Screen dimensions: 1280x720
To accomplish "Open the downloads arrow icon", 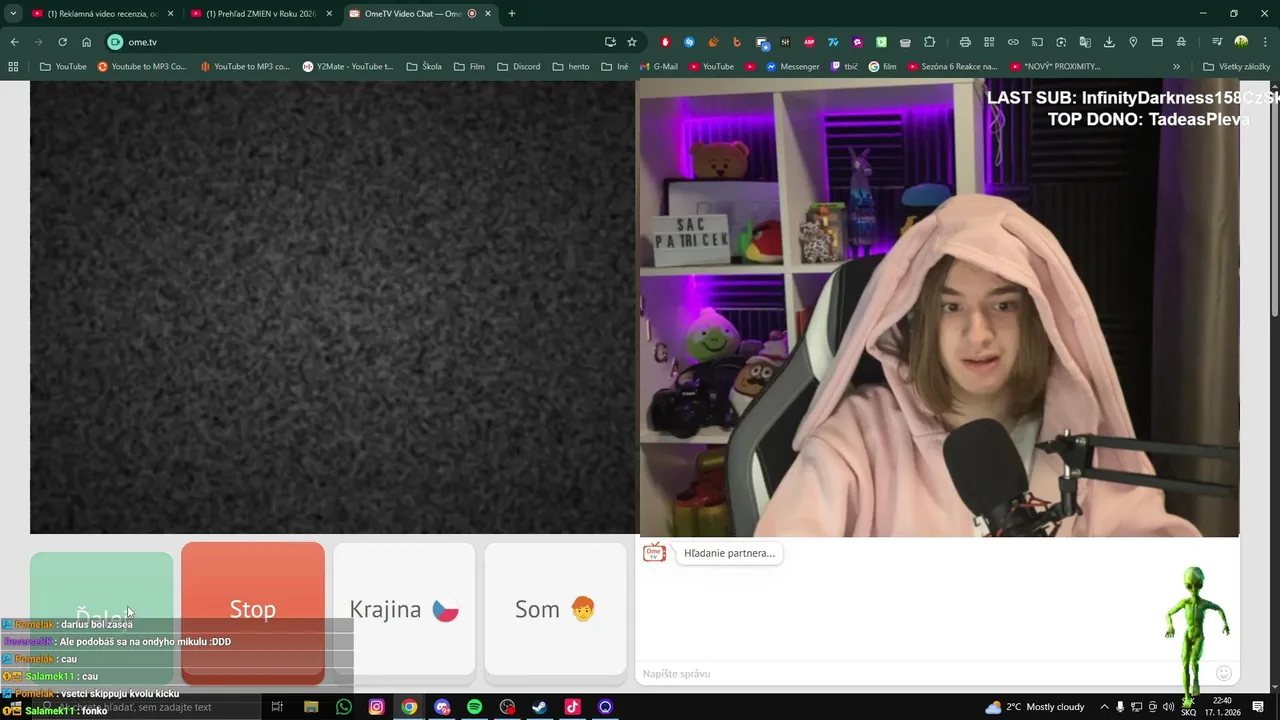I will (1109, 42).
